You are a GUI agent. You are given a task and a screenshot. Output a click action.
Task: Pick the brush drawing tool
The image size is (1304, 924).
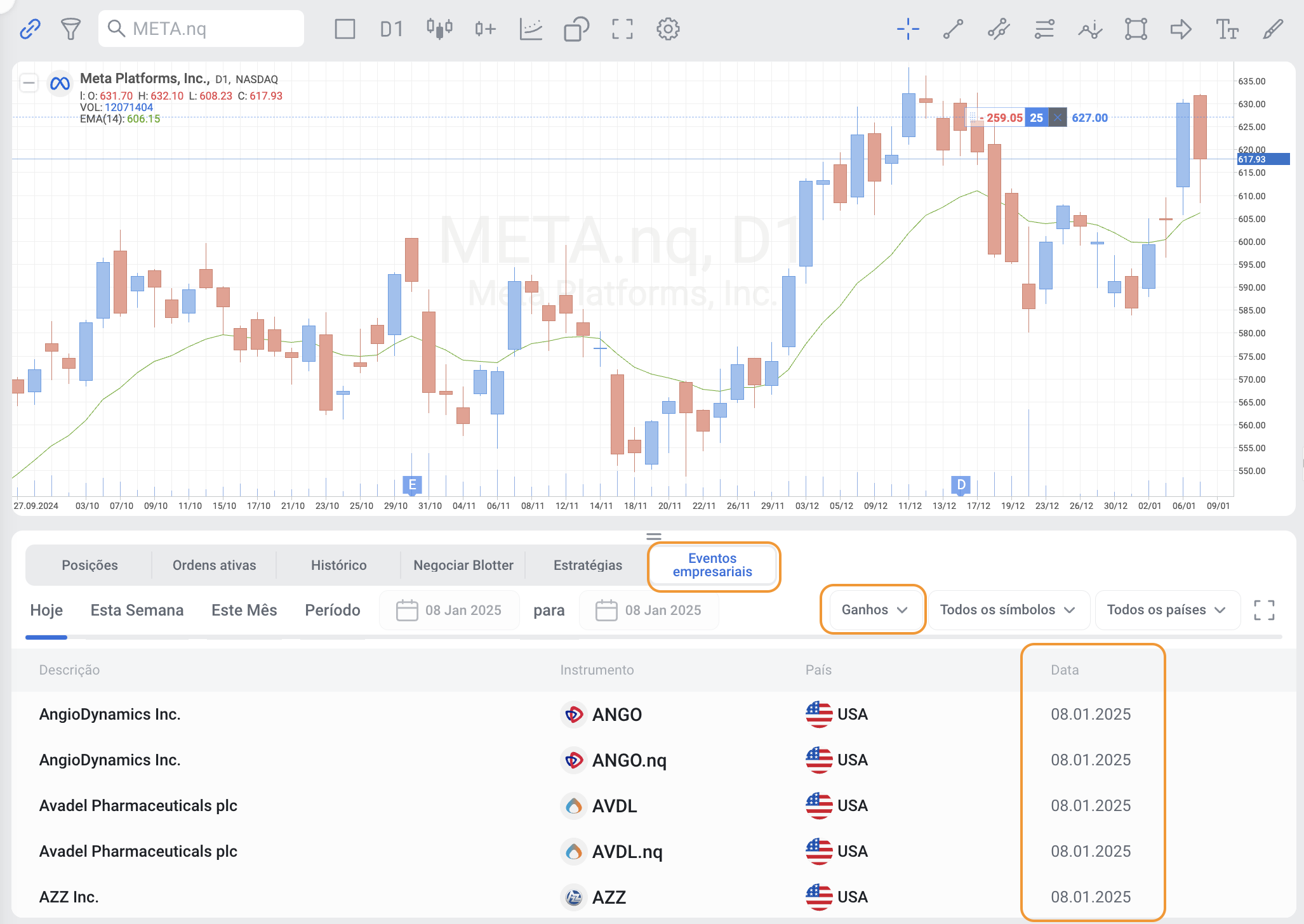point(1272,29)
